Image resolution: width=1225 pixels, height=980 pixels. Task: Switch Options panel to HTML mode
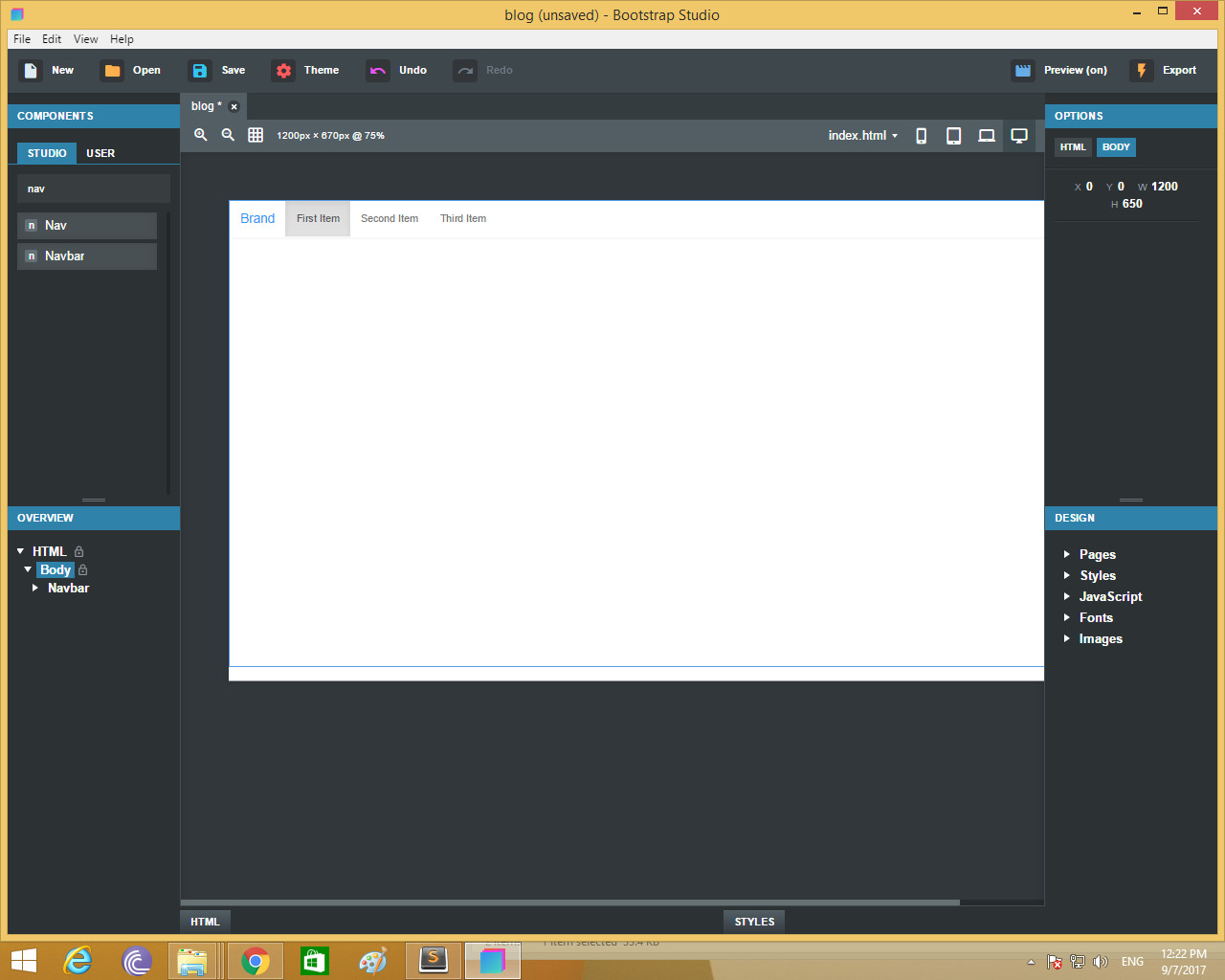(x=1072, y=146)
